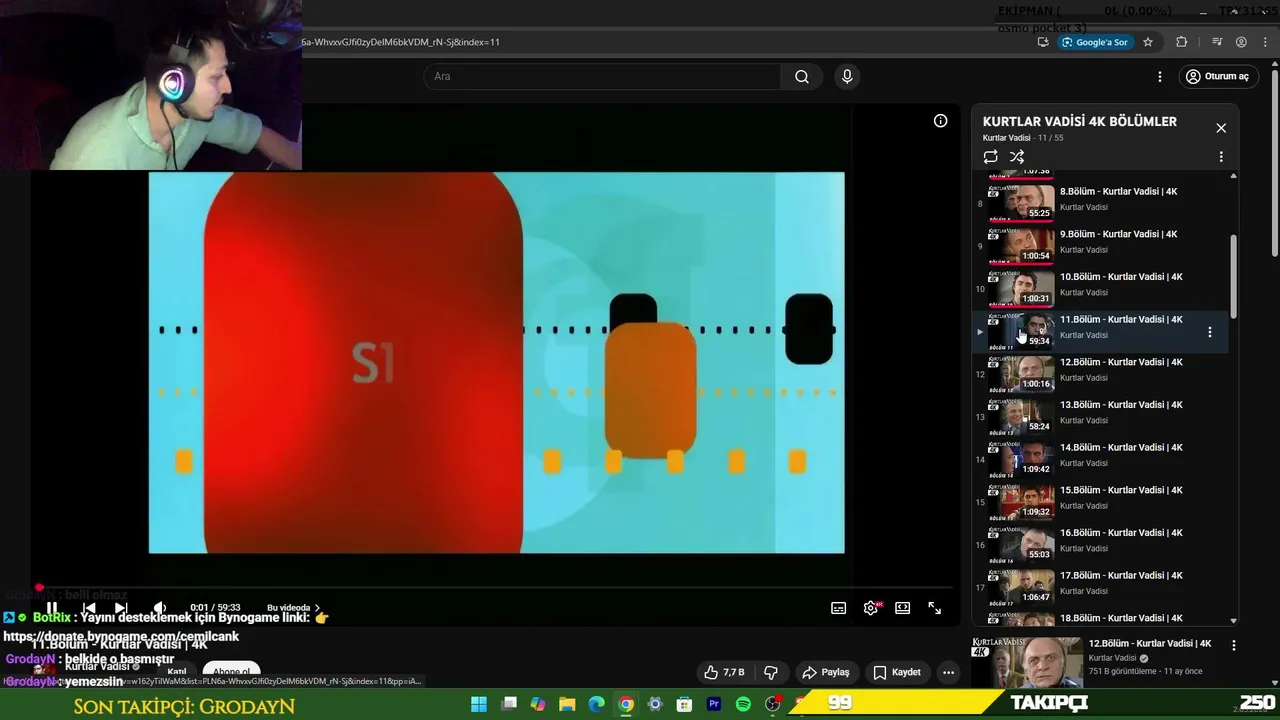Open the video info card icon

pyautogui.click(x=941, y=121)
